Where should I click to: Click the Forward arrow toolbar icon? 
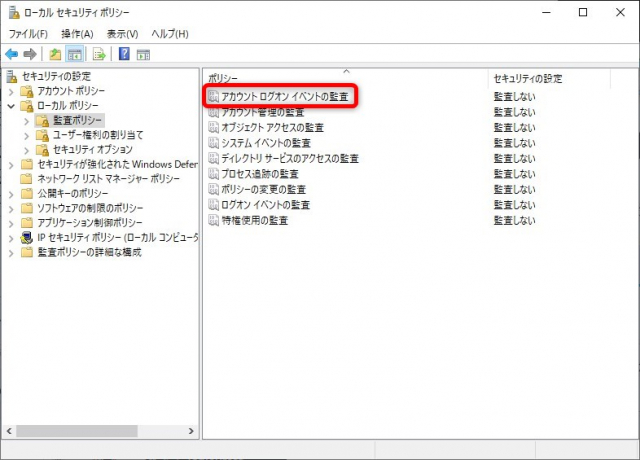click(x=30, y=54)
